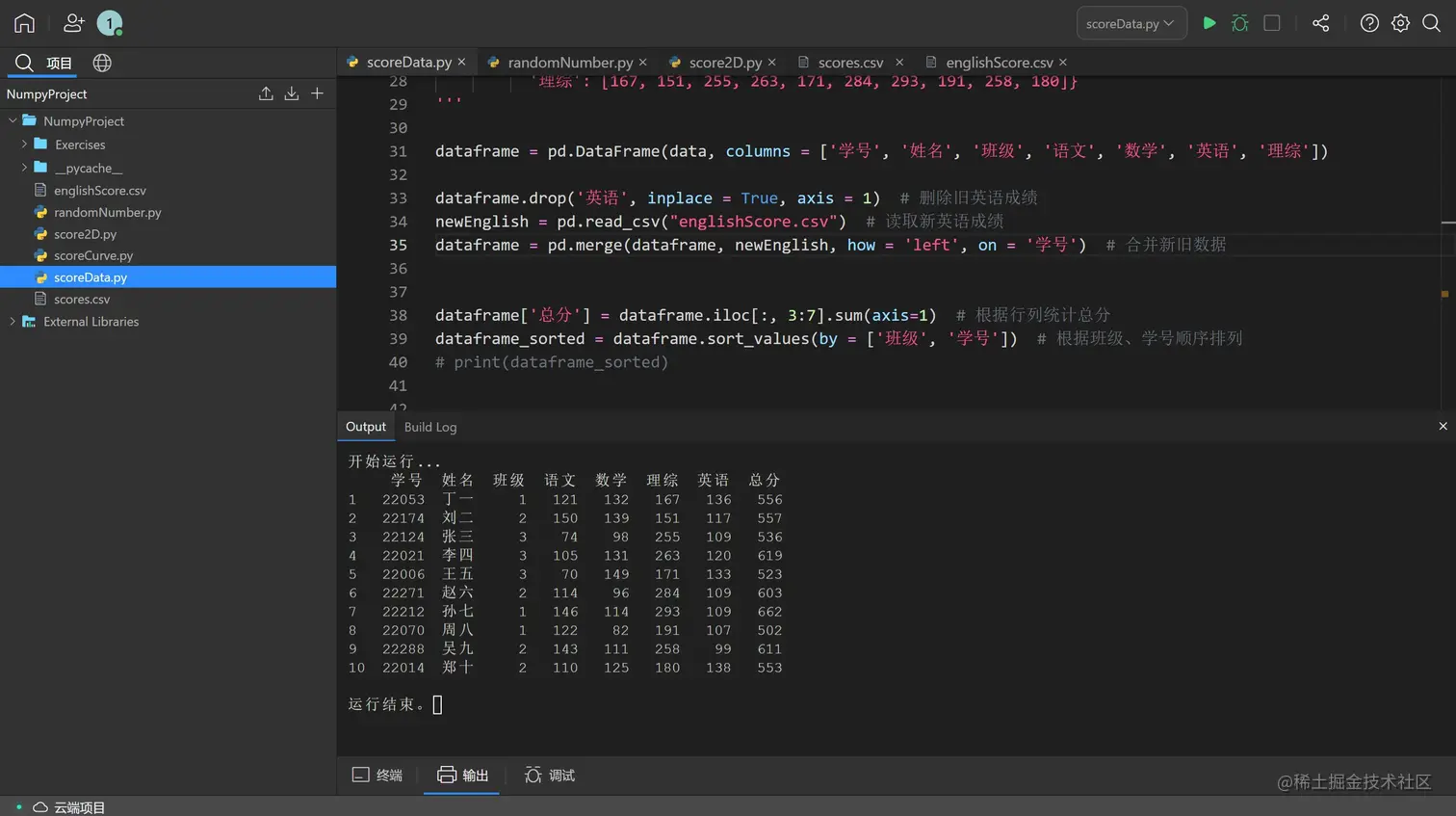Close the scoreData.py tab

click(x=462, y=62)
